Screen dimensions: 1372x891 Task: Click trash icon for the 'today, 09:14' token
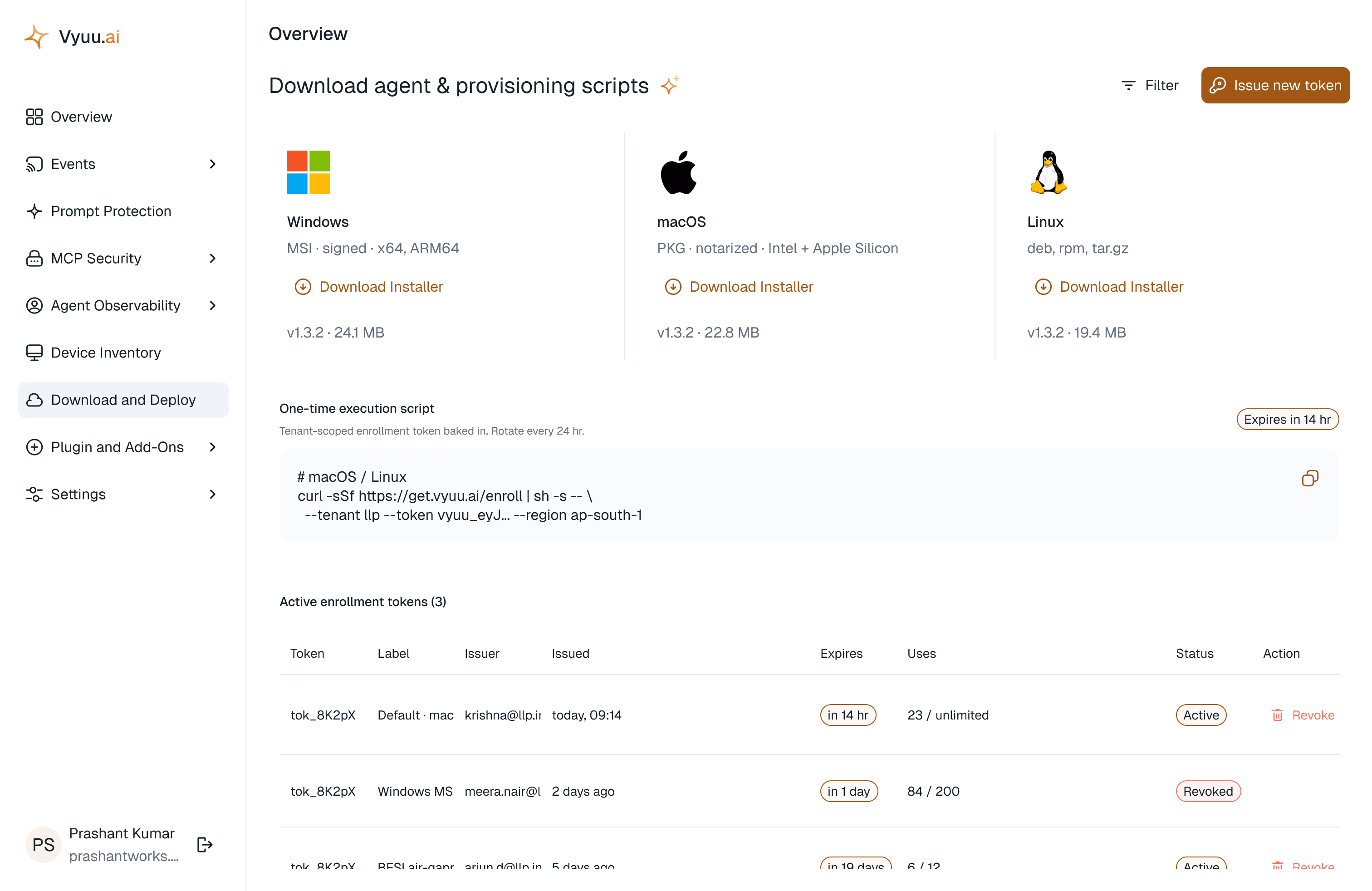pos(1278,715)
